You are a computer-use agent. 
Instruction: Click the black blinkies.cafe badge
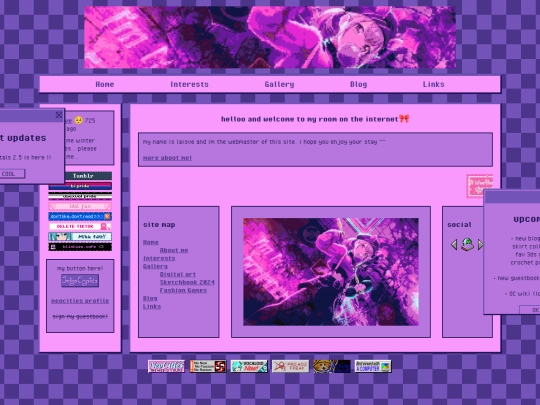click(x=80, y=247)
